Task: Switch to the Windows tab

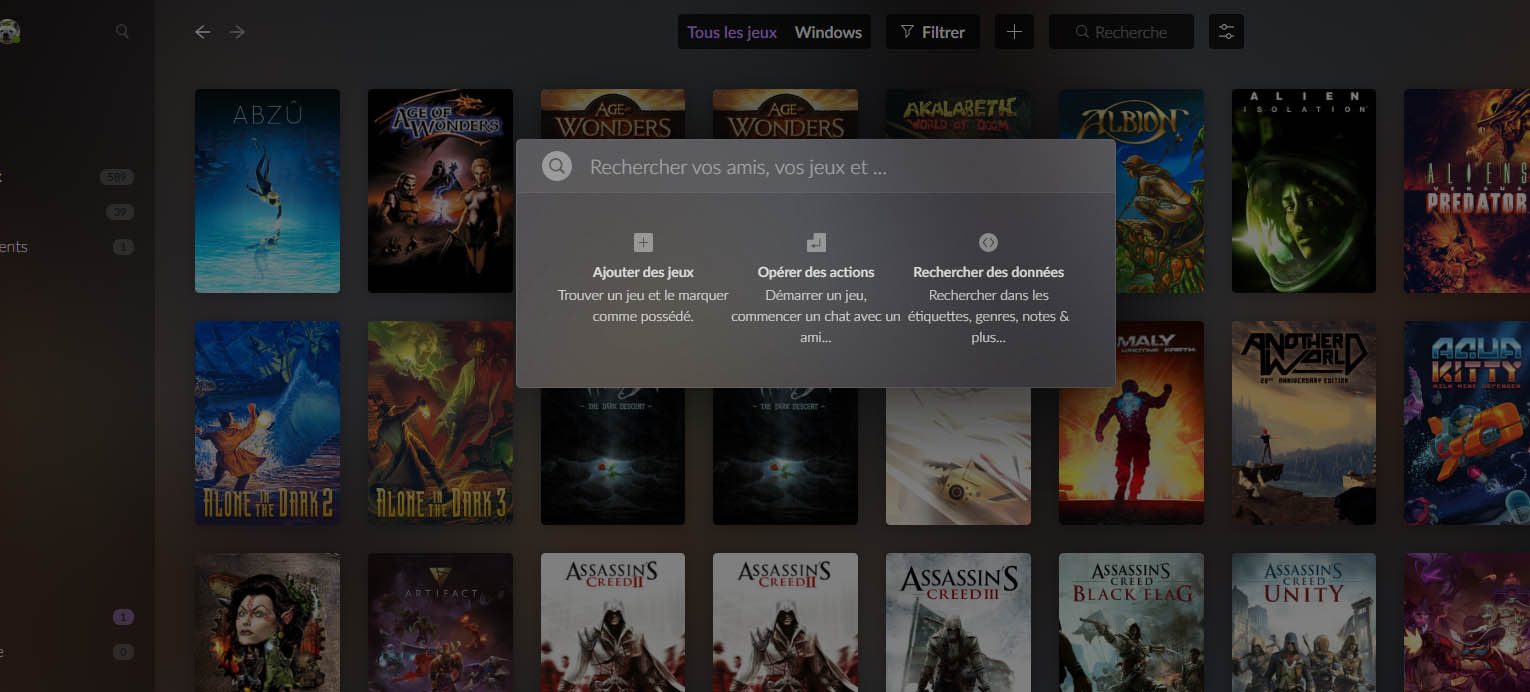Action: [828, 32]
